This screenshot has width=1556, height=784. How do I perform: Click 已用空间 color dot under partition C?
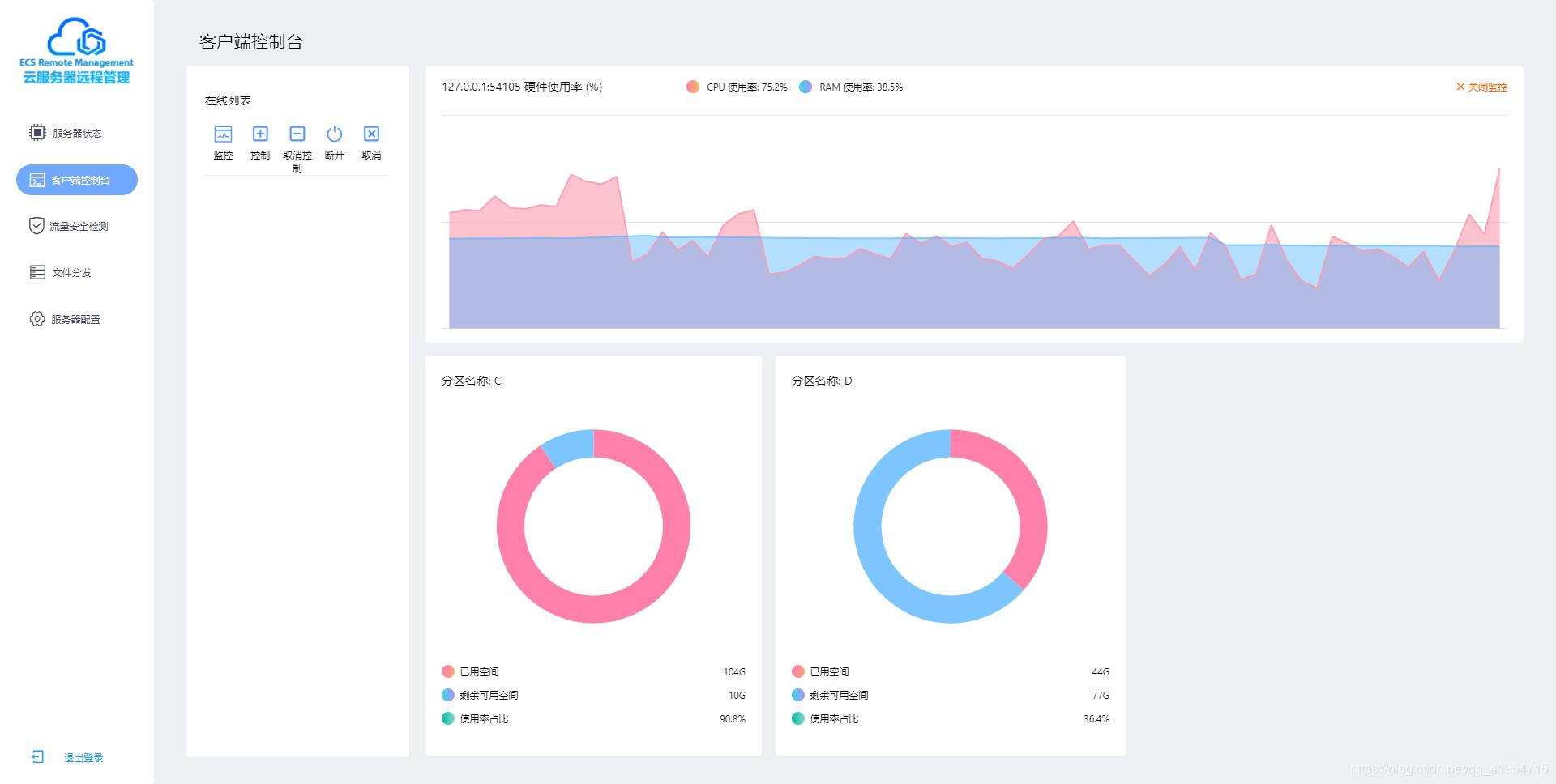(x=447, y=671)
